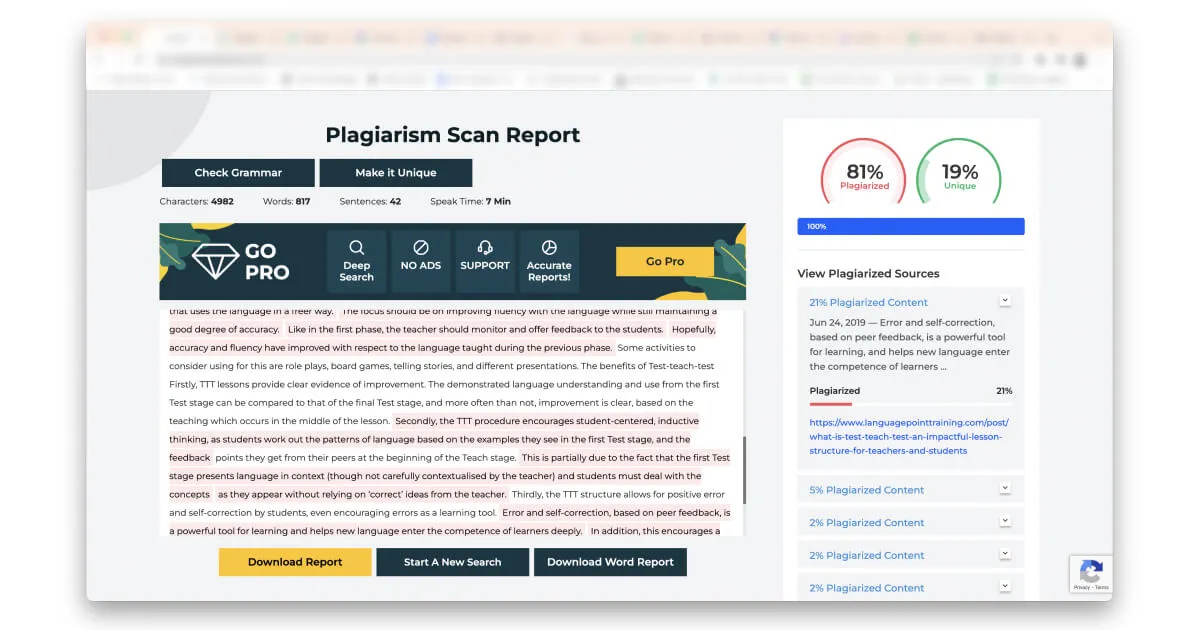Click the Download Word Report button

[610, 562]
